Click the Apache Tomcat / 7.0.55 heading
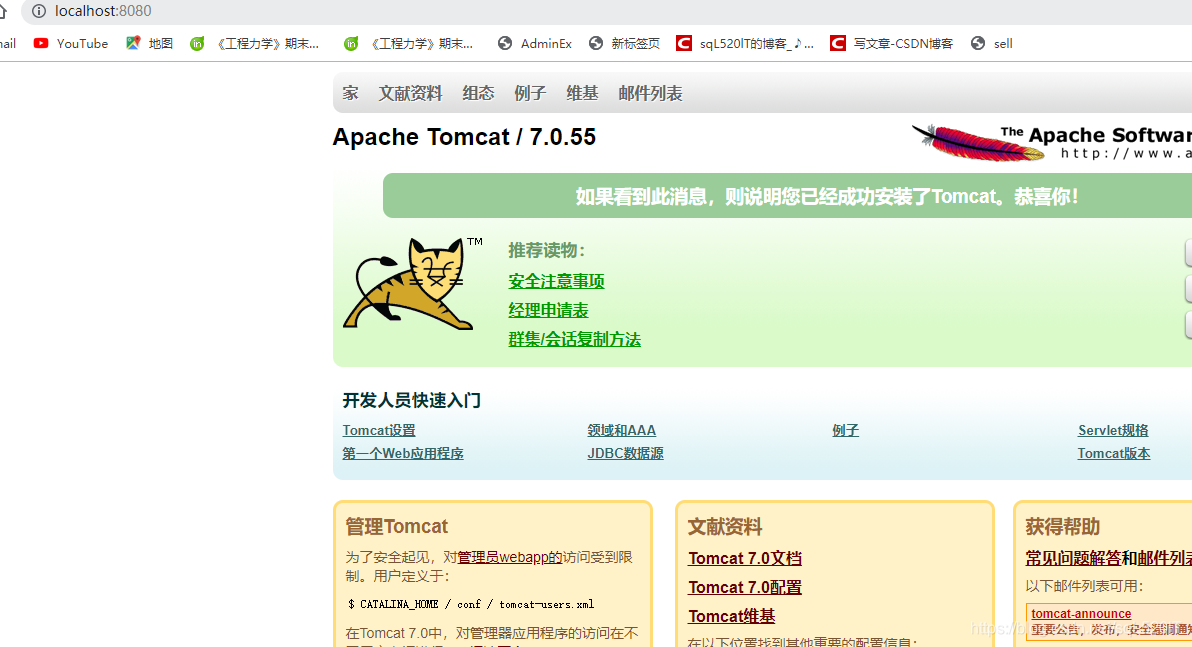Screen dimensions: 1192x647 pyautogui.click(x=464, y=137)
